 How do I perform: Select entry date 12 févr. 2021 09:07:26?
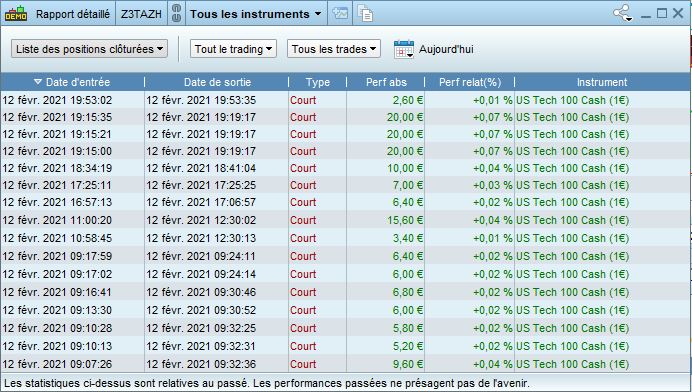point(57,364)
